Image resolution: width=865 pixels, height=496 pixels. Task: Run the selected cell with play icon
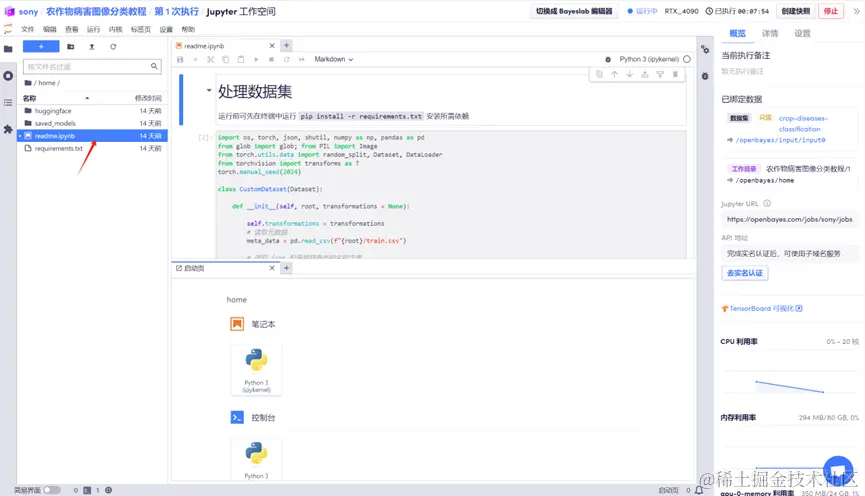click(x=256, y=60)
